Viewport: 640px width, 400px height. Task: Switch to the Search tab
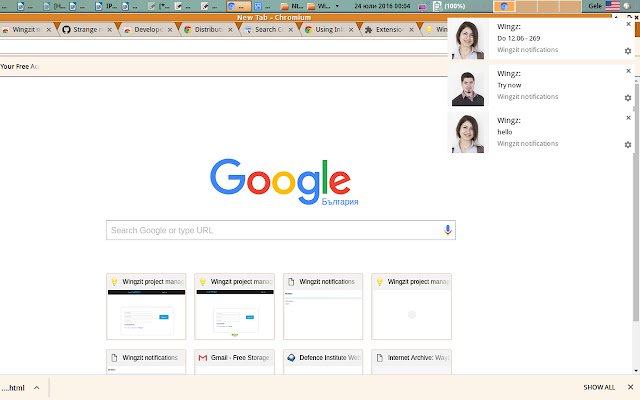pos(266,30)
